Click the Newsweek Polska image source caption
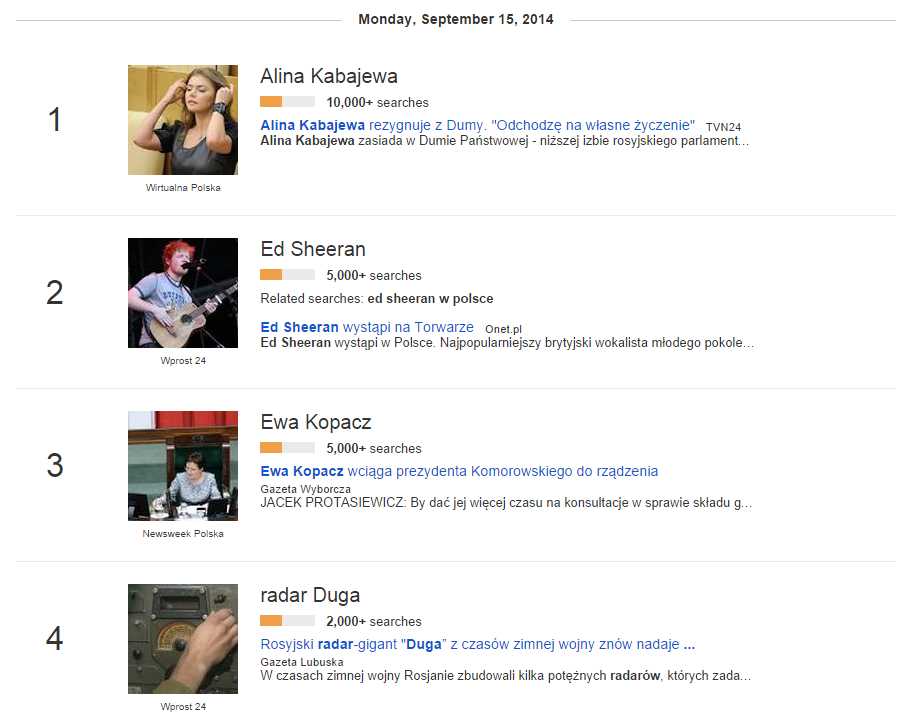Image resolution: width=903 pixels, height=720 pixels. tap(183, 534)
